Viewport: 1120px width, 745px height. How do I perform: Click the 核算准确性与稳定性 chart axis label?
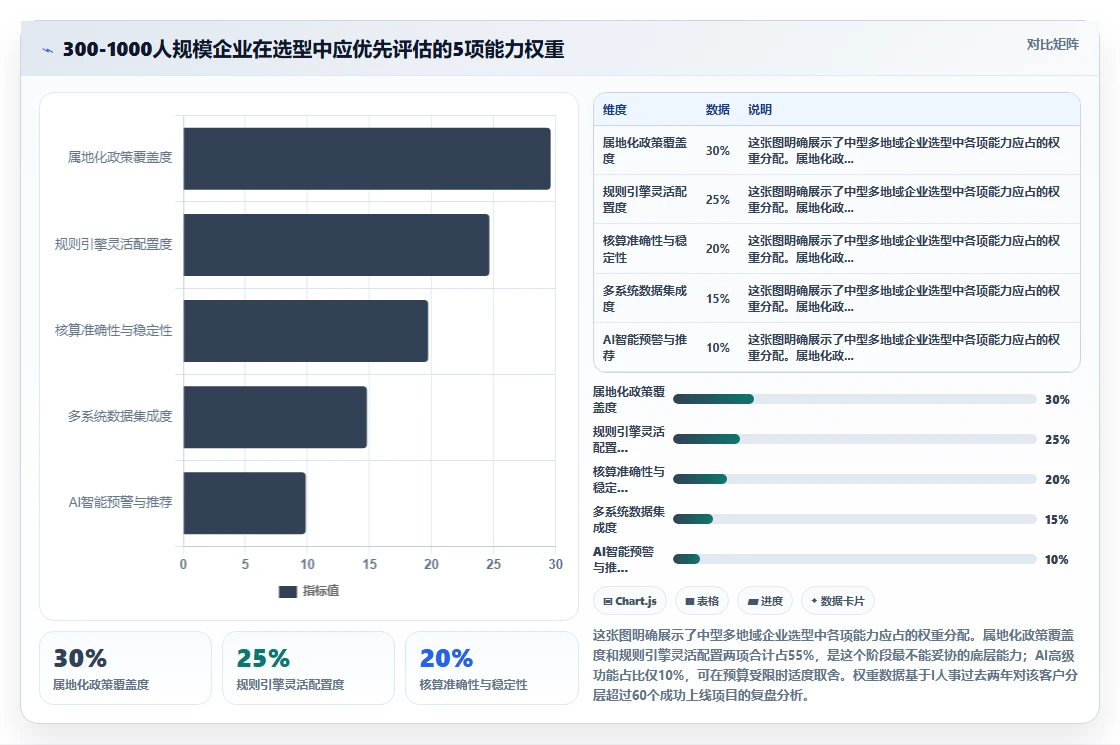(114, 331)
